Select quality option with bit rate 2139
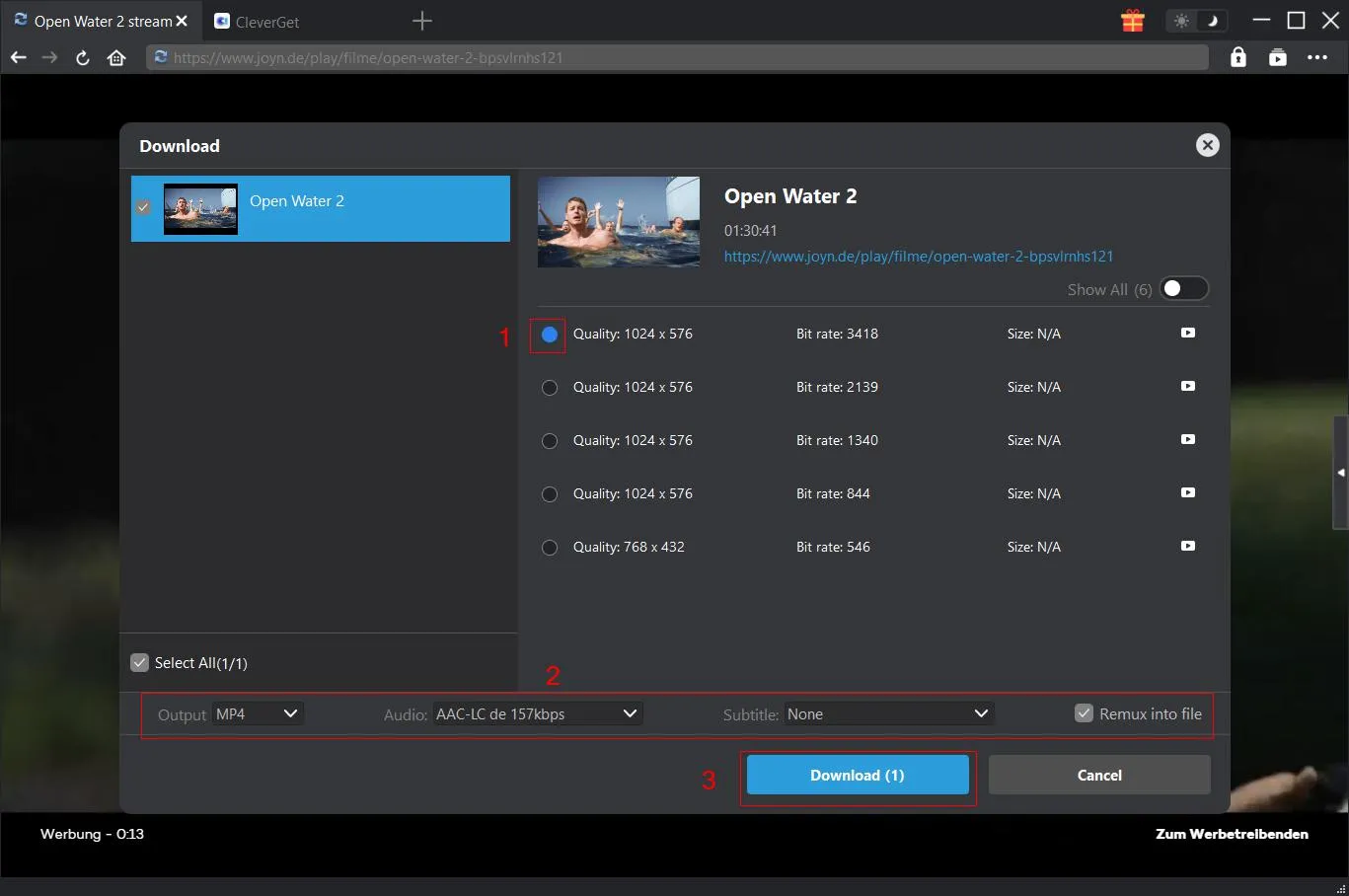This screenshot has width=1349, height=896. point(550,388)
